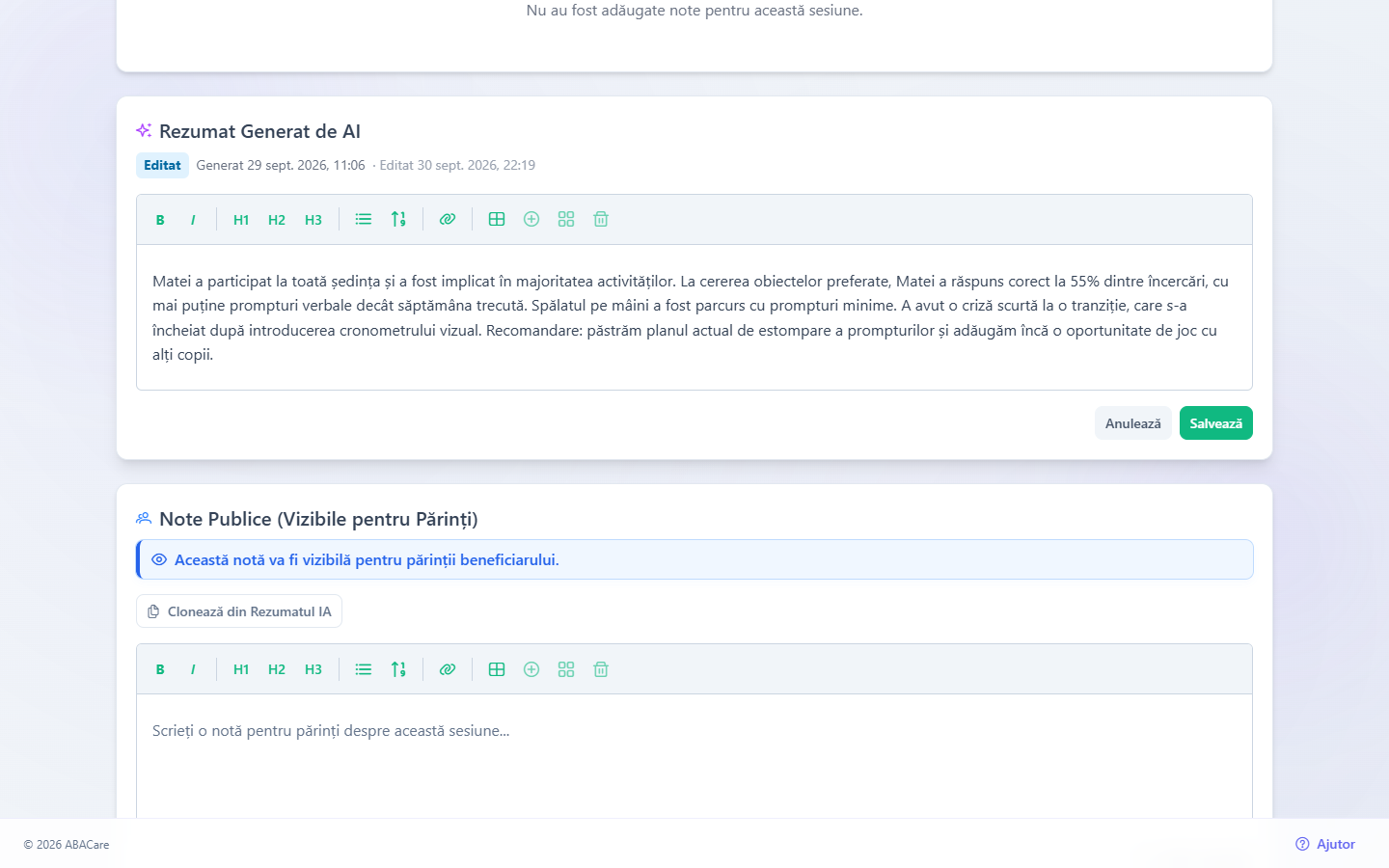
Task: Click the trash icon in AI summary toolbar
Action: 601,220
